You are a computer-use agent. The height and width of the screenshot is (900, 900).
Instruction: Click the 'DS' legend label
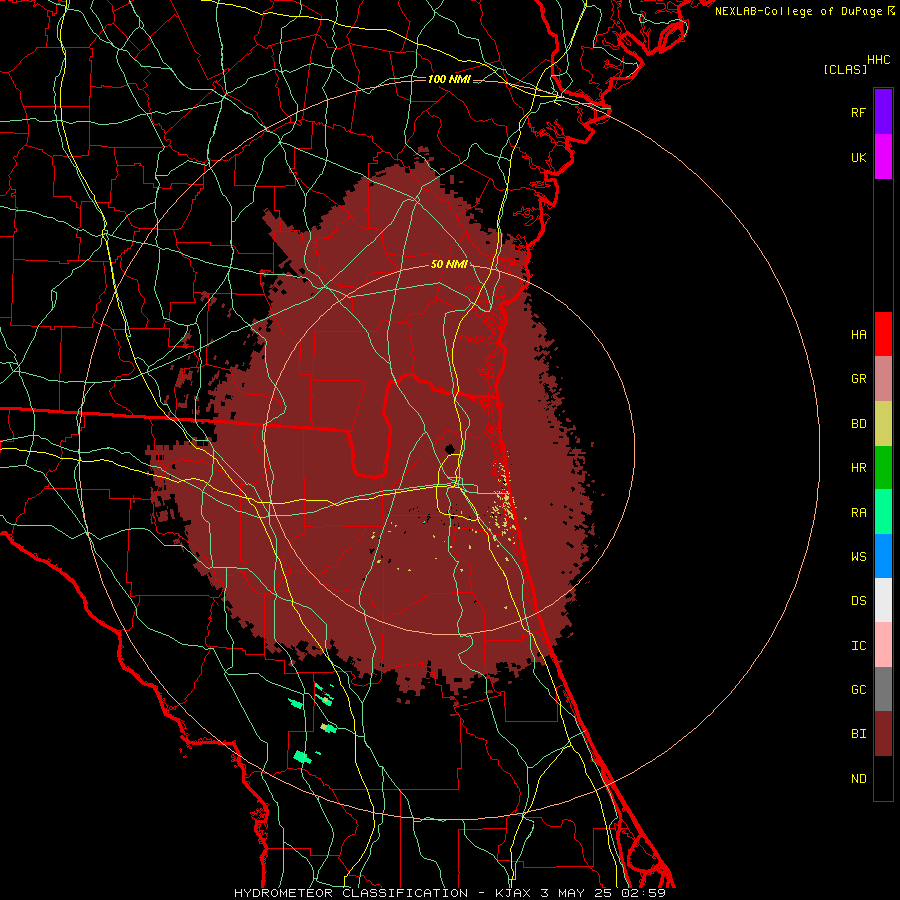859,601
